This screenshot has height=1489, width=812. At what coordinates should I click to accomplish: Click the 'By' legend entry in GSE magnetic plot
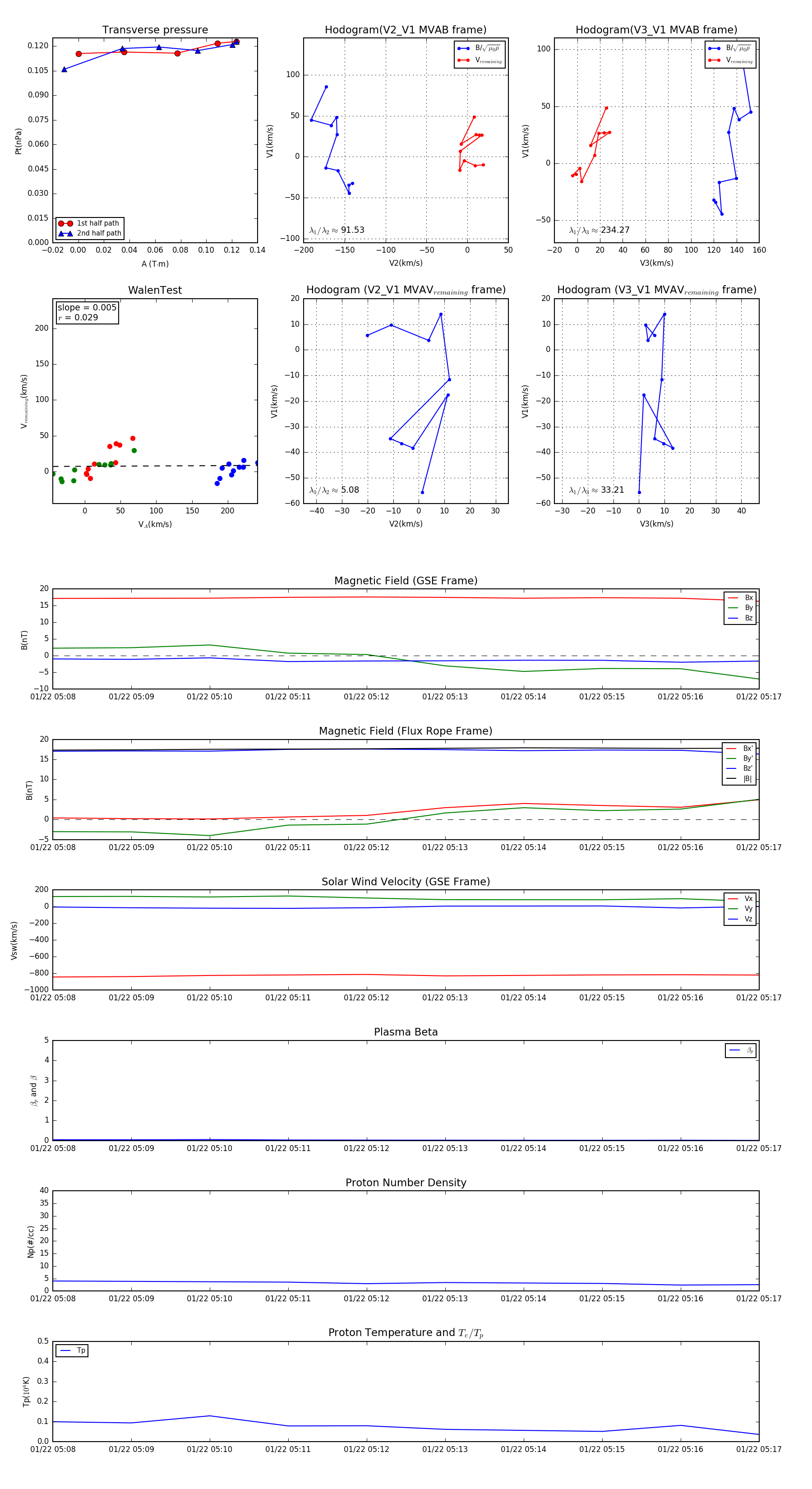click(x=740, y=608)
